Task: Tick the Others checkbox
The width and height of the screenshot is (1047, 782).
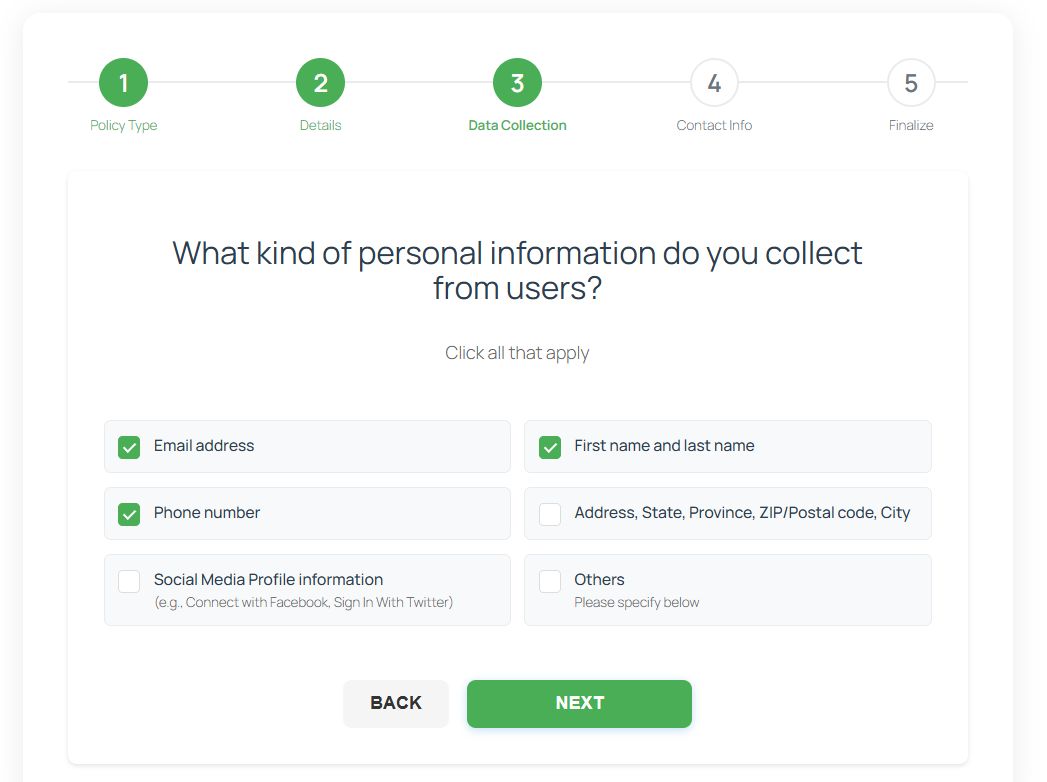Action: click(x=550, y=581)
